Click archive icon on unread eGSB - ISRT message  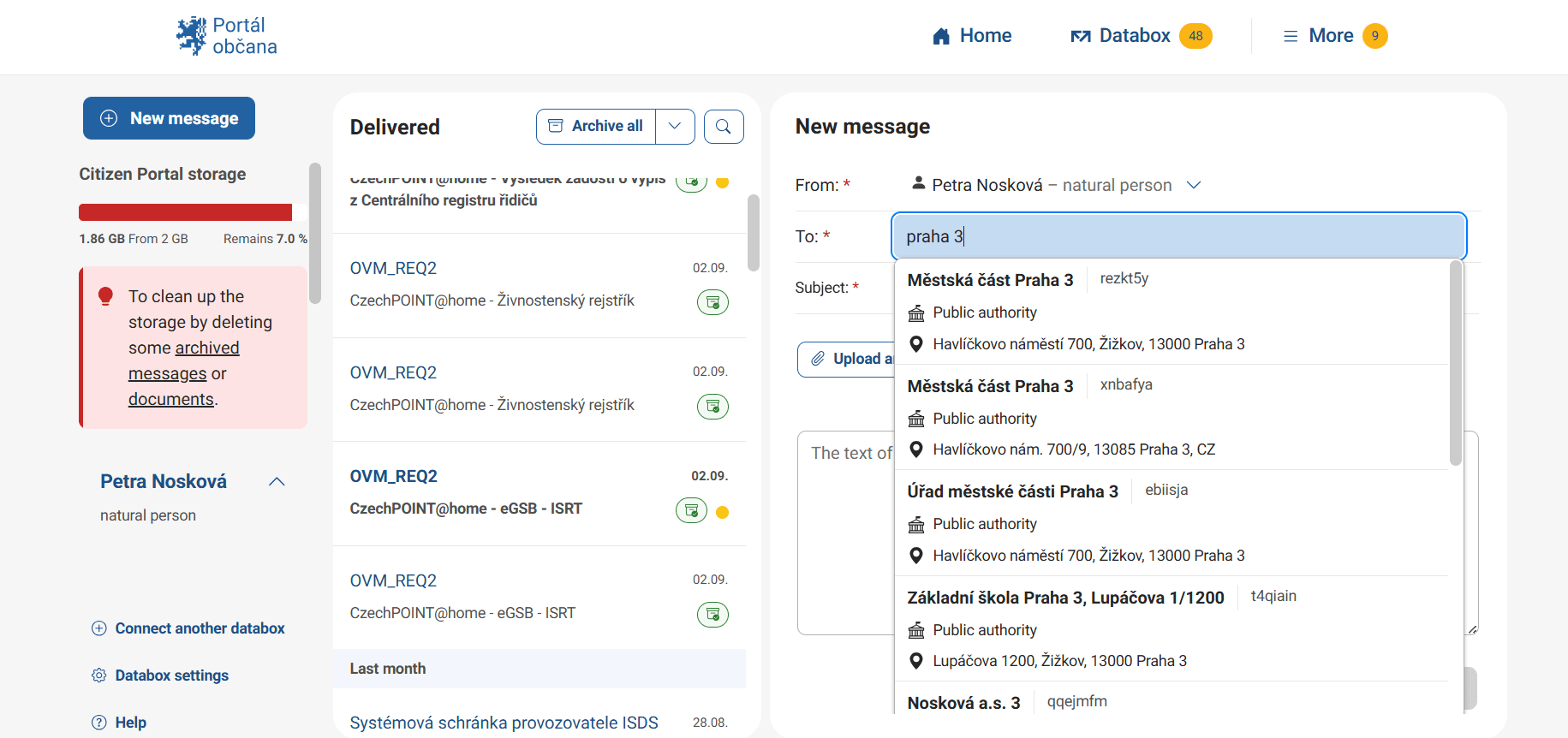[691, 511]
